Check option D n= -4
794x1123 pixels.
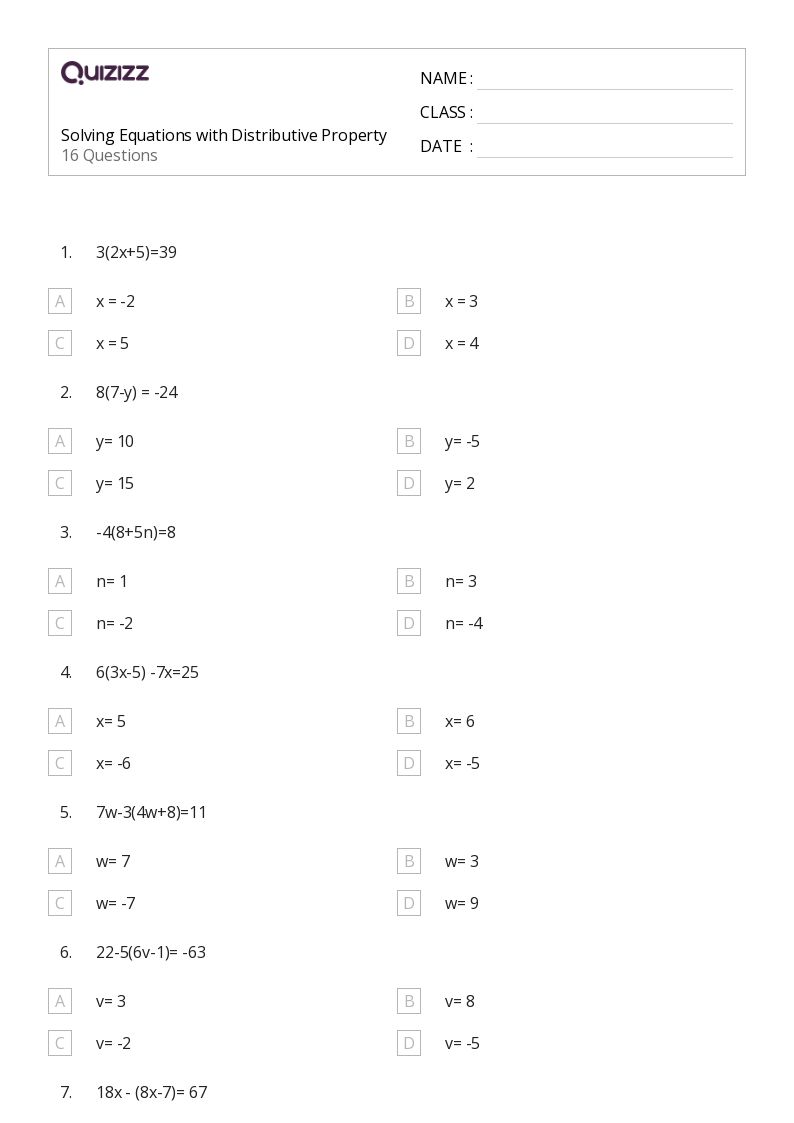pyautogui.click(x=409, y=623)
